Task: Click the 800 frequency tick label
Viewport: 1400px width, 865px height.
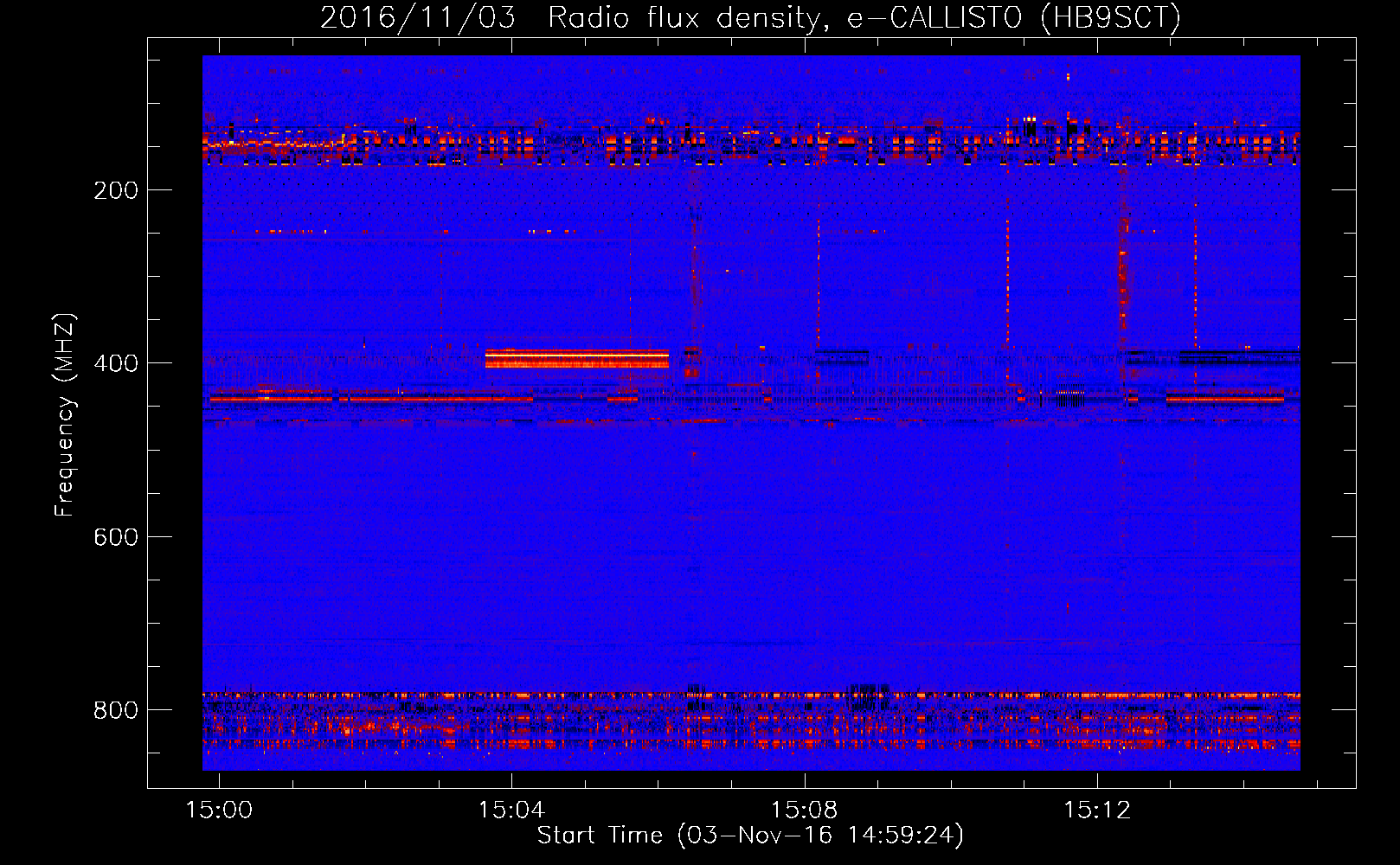Action: point(116,710)
